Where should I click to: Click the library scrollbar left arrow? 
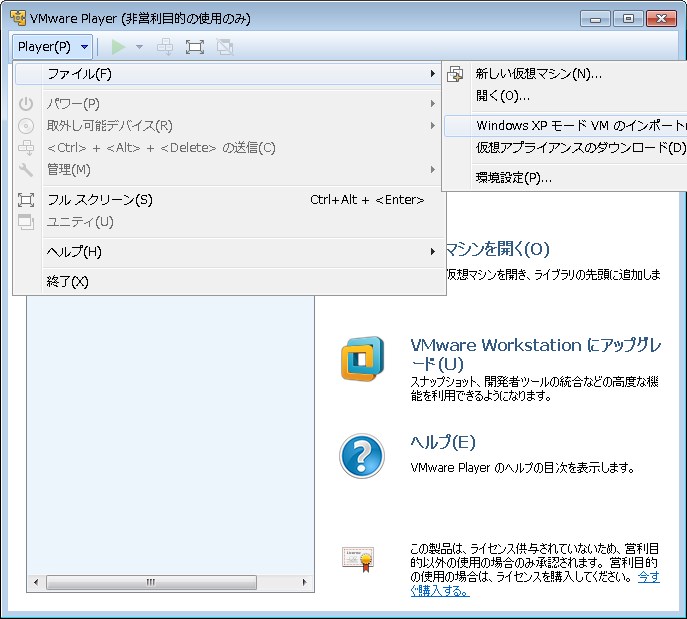36,582
